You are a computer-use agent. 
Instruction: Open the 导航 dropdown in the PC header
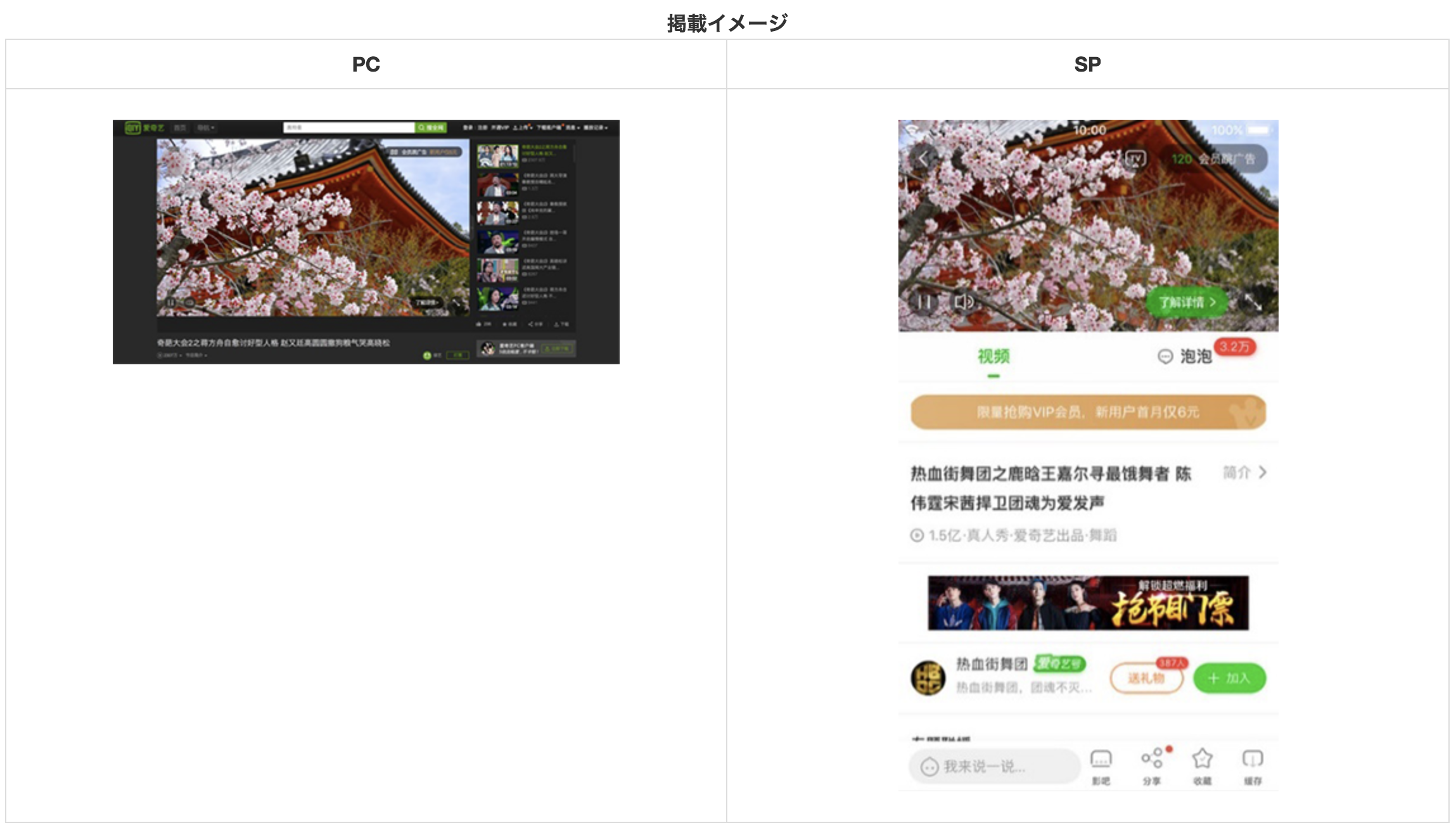[x=205, y=128]
